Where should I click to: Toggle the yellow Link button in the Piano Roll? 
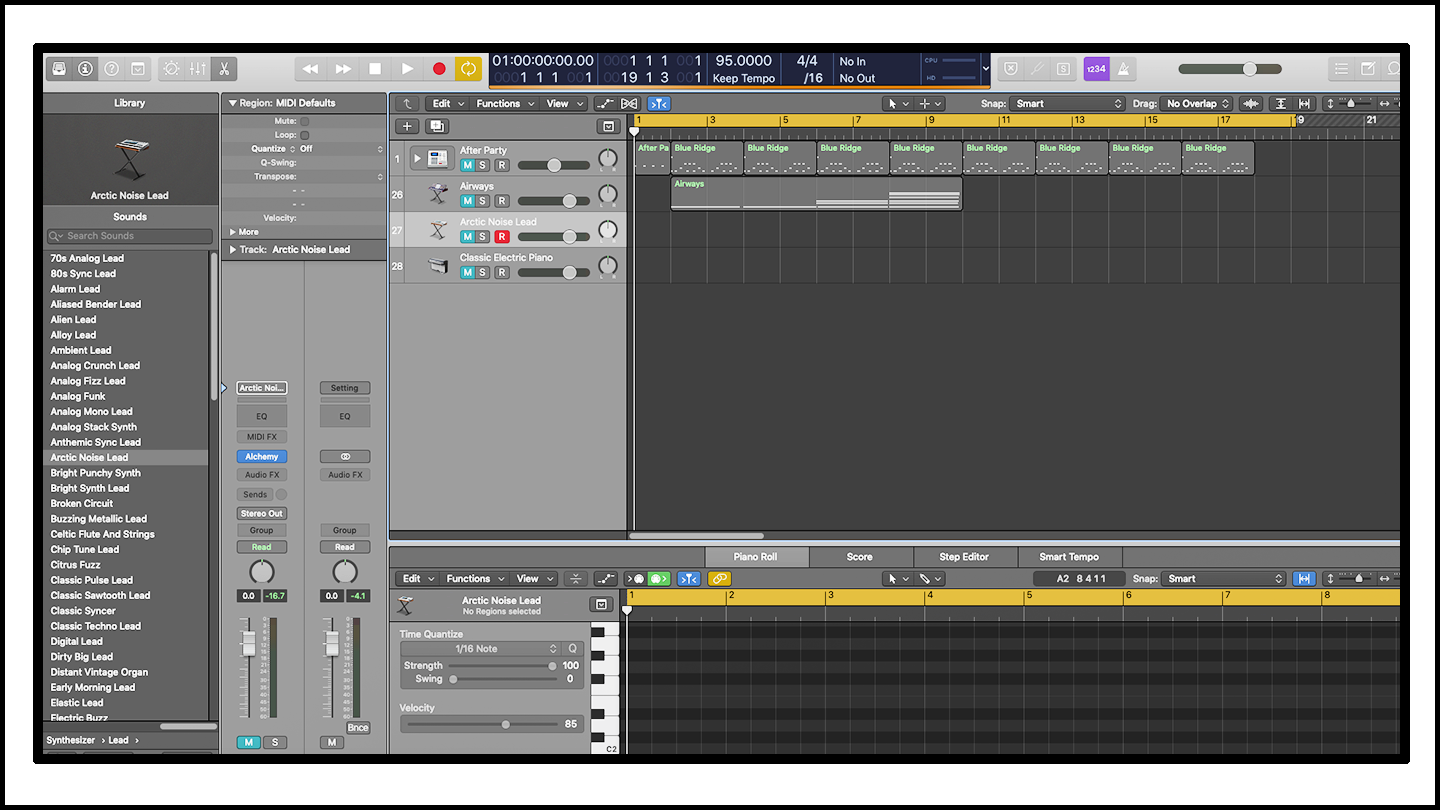tap(719, 578)
